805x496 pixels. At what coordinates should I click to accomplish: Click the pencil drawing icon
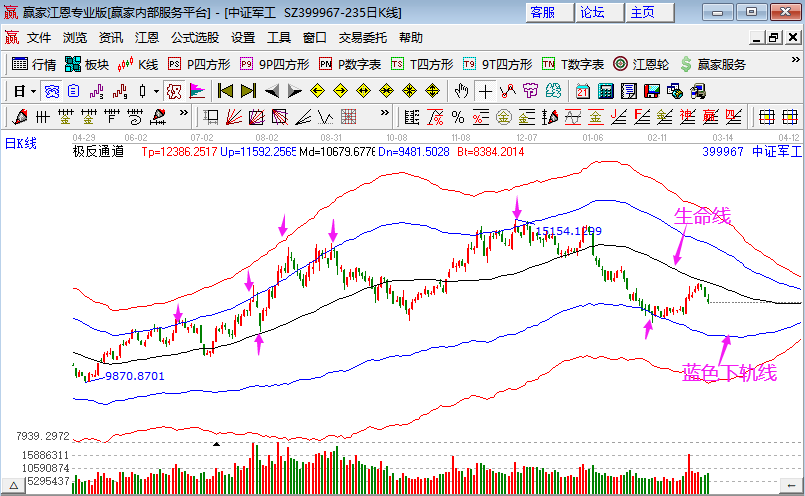[21, 118]
